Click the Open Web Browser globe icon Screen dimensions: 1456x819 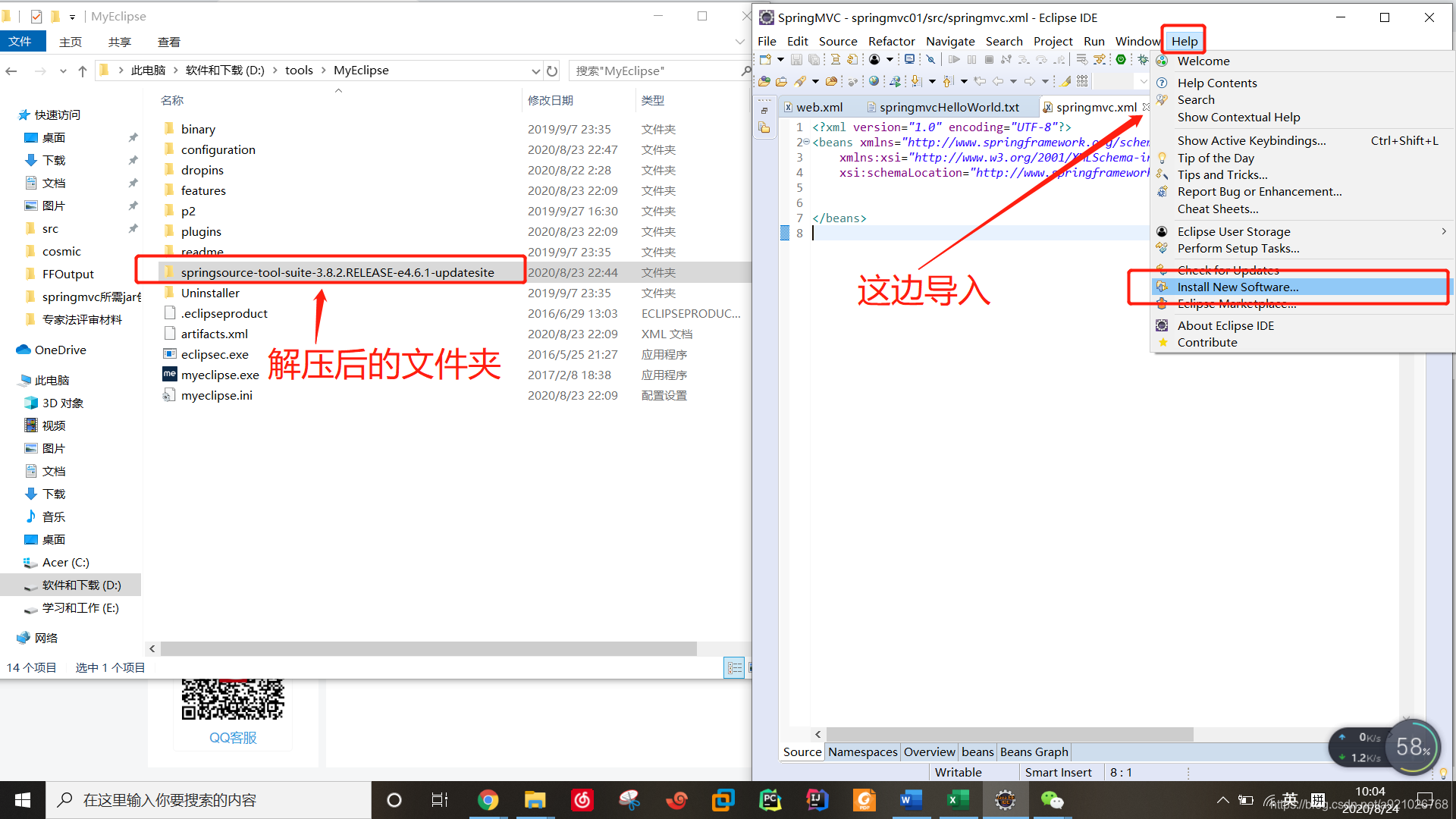click(x=874, y=81)
